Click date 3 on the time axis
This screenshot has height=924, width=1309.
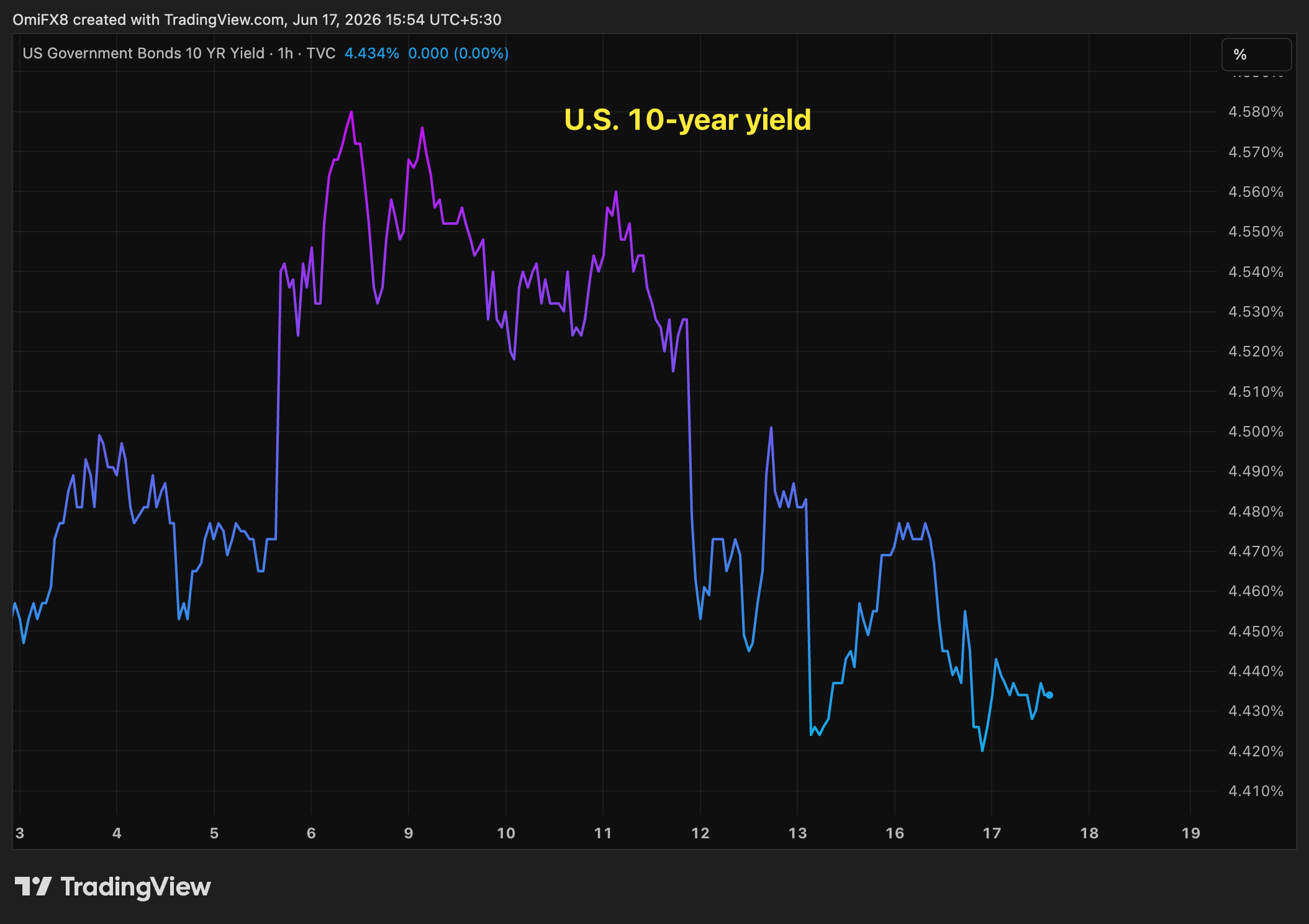[20, 833]
